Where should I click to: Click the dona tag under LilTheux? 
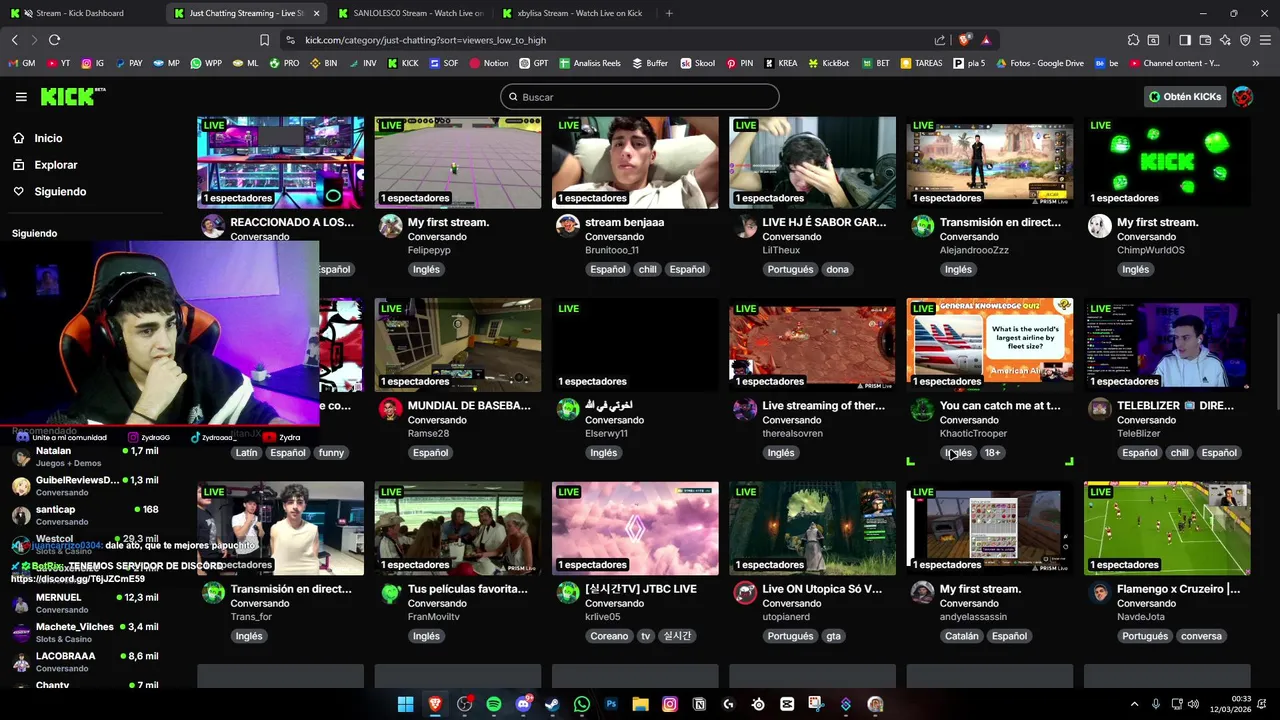click(837, 269)
